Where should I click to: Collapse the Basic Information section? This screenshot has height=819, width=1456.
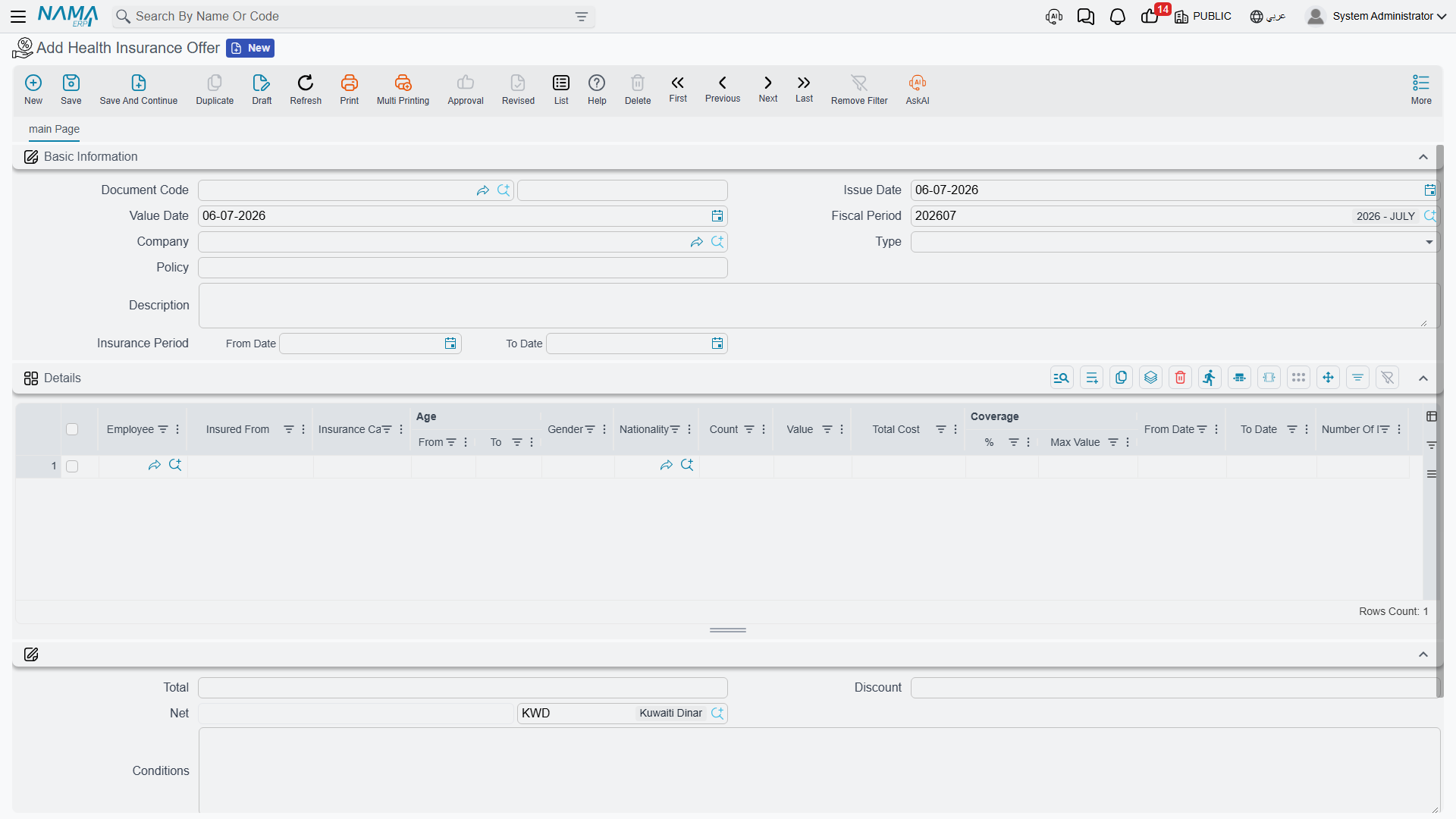[1423, 157]
